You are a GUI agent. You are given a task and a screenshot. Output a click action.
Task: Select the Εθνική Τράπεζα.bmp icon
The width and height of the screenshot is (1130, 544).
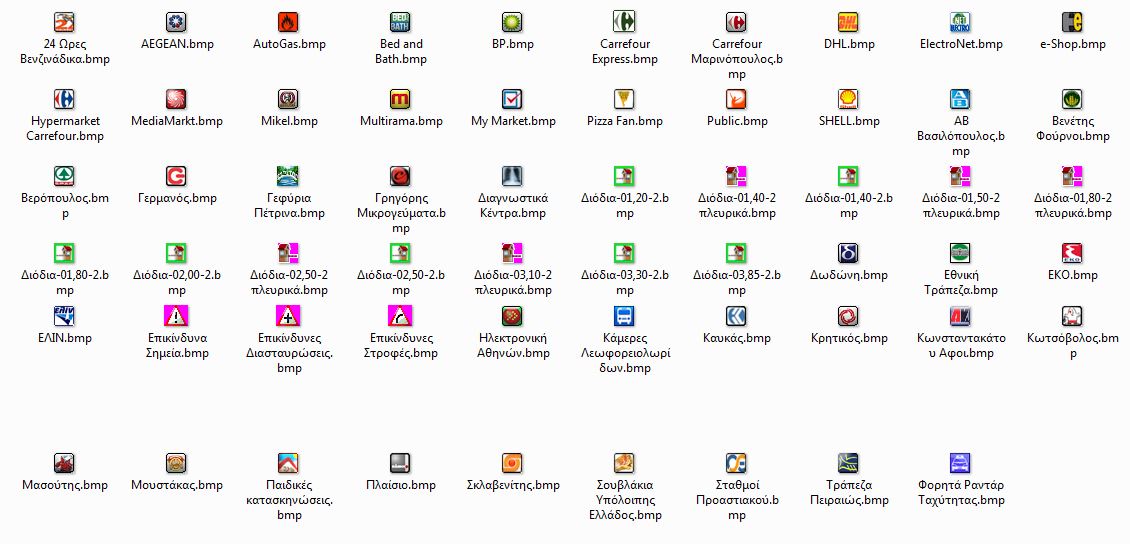[x=961, y=254]
